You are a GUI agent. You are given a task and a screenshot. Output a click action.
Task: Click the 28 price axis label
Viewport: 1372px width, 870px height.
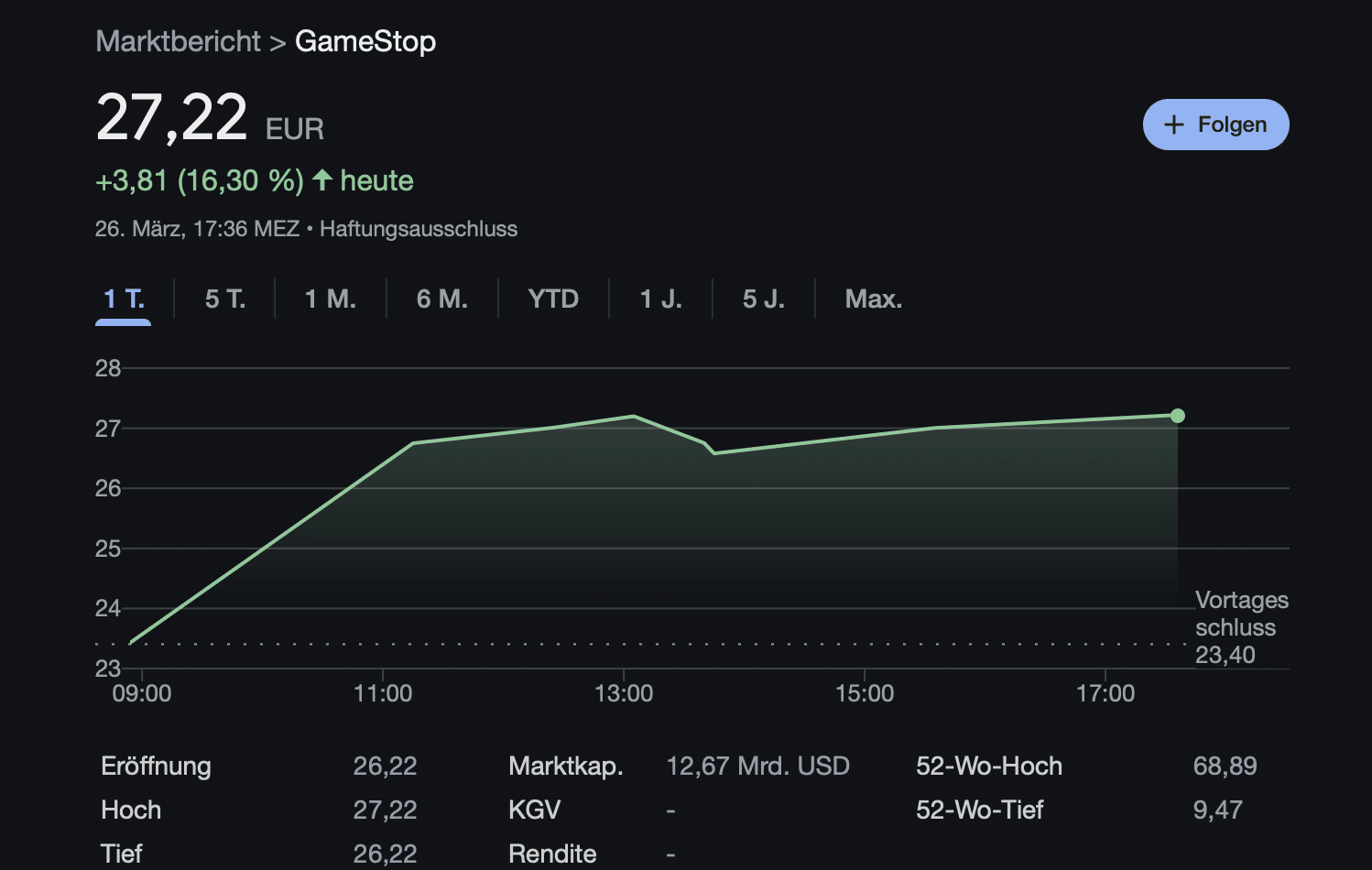tap(108, 368)
